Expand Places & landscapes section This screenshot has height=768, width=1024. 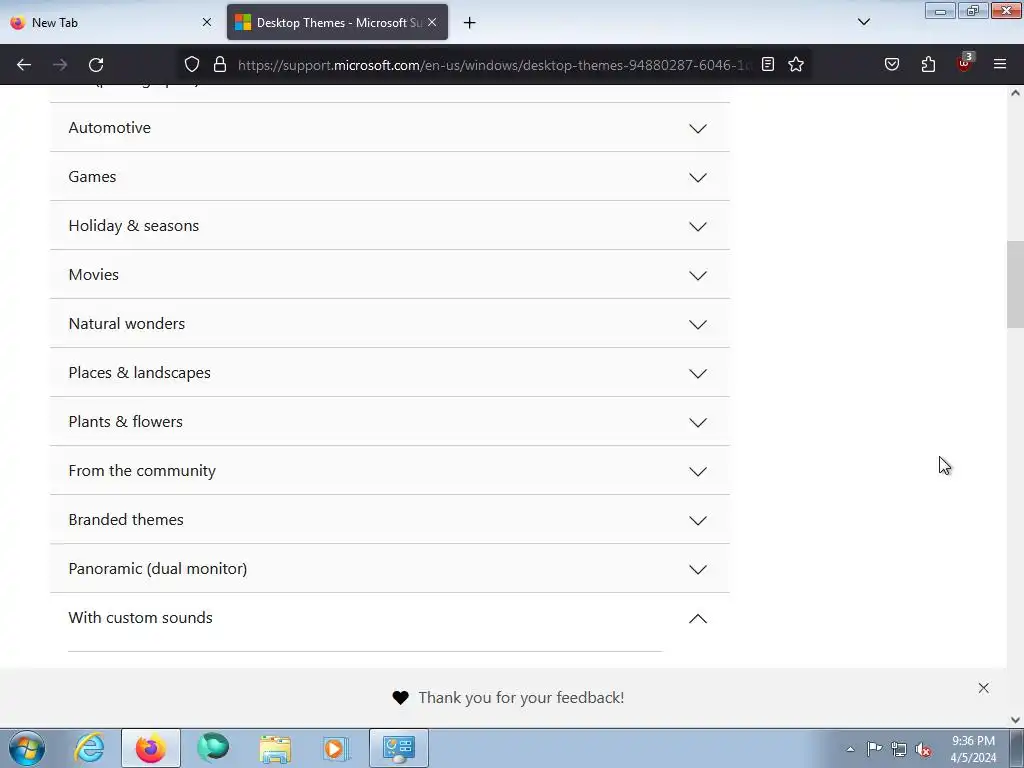pos(390,372)
